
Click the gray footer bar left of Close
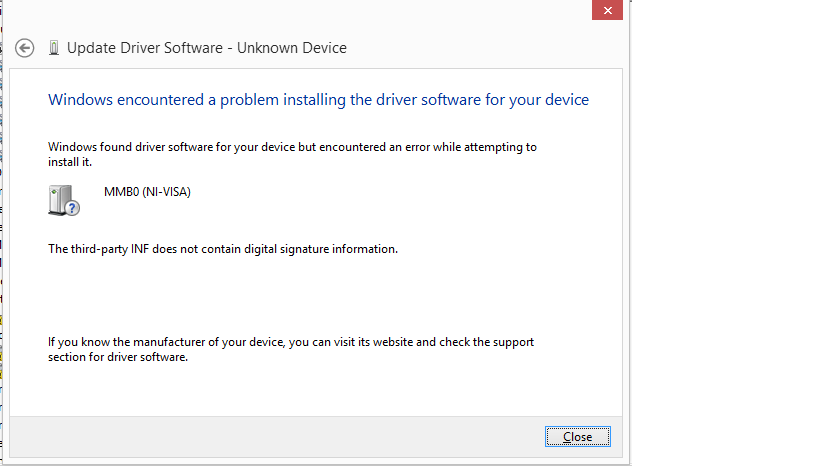click(277, 437)
